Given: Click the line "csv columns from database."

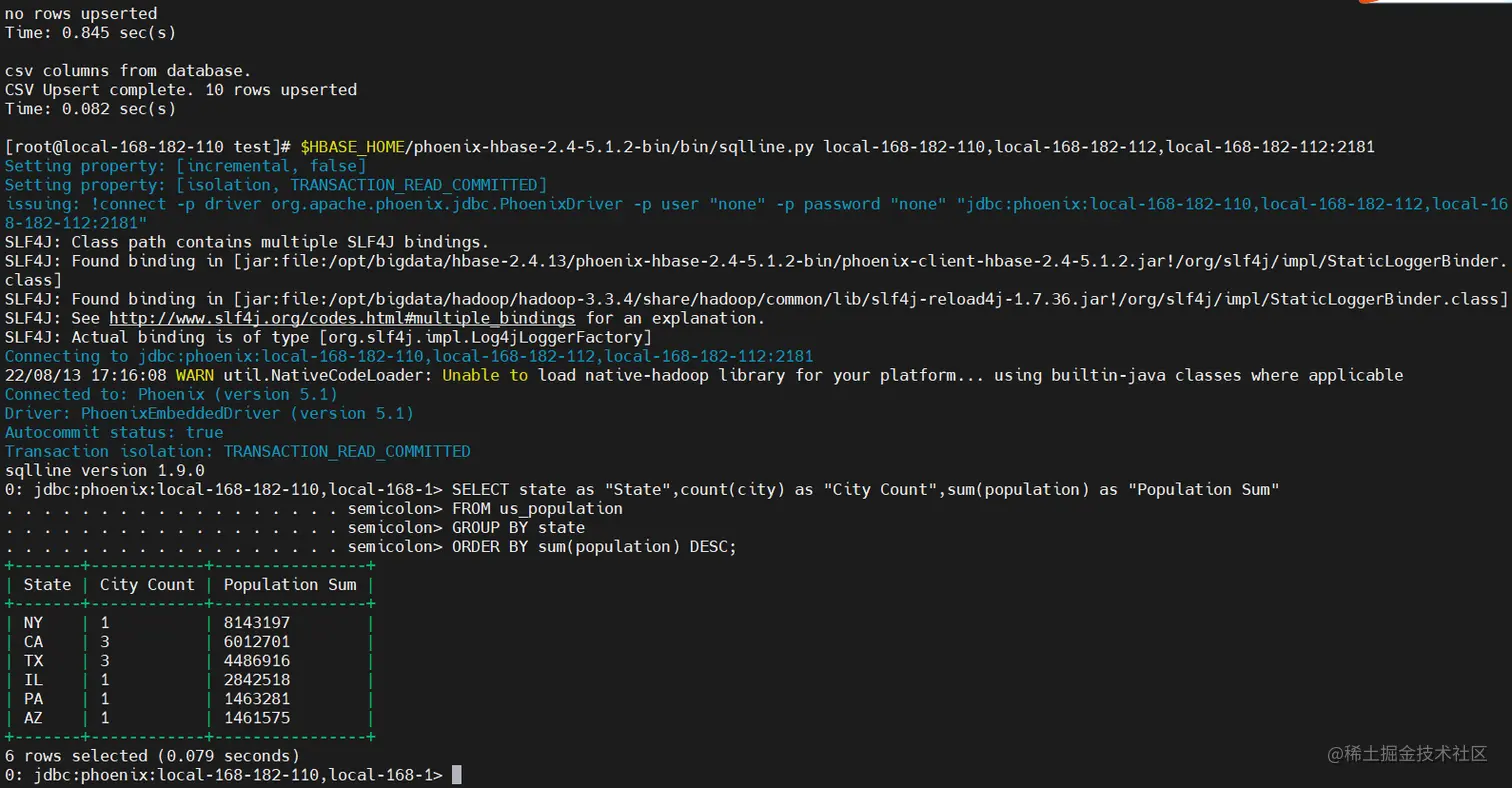Looking at the screenshot, I should point(128,71).
